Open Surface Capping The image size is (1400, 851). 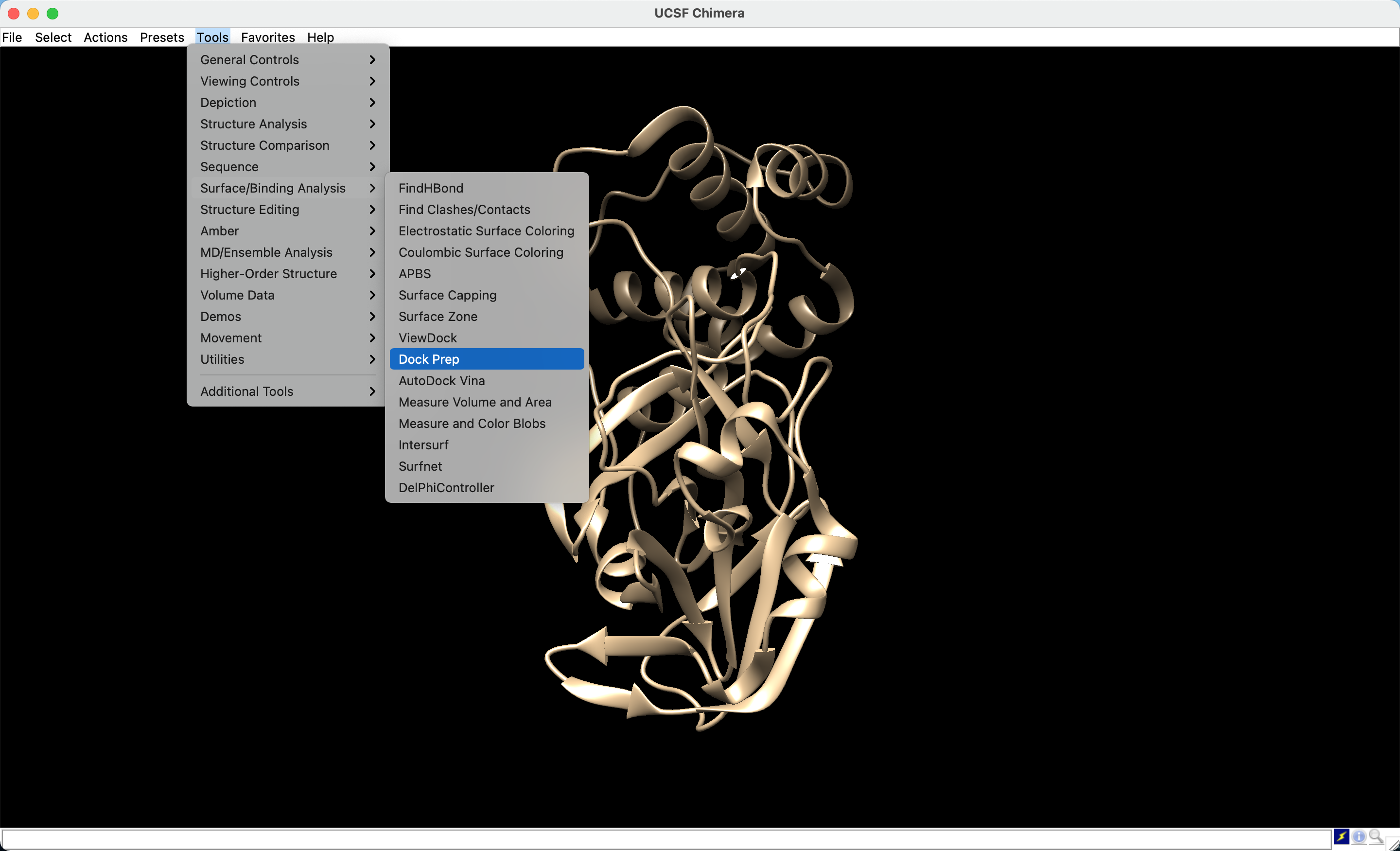(487, 295)
